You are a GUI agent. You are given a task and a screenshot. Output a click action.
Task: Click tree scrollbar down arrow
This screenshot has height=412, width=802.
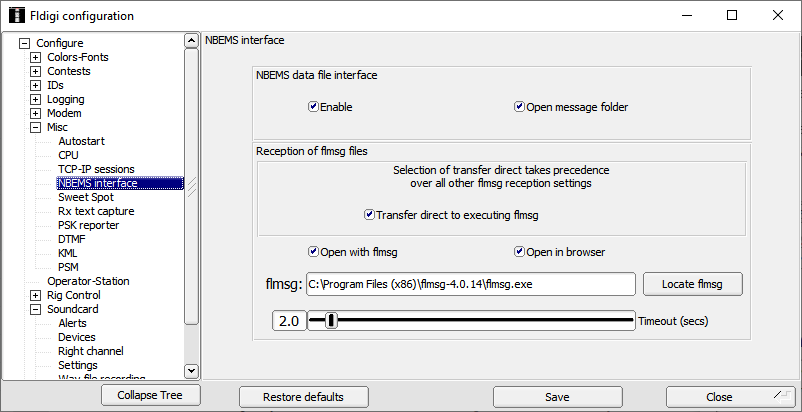click(x=191, y=371)
